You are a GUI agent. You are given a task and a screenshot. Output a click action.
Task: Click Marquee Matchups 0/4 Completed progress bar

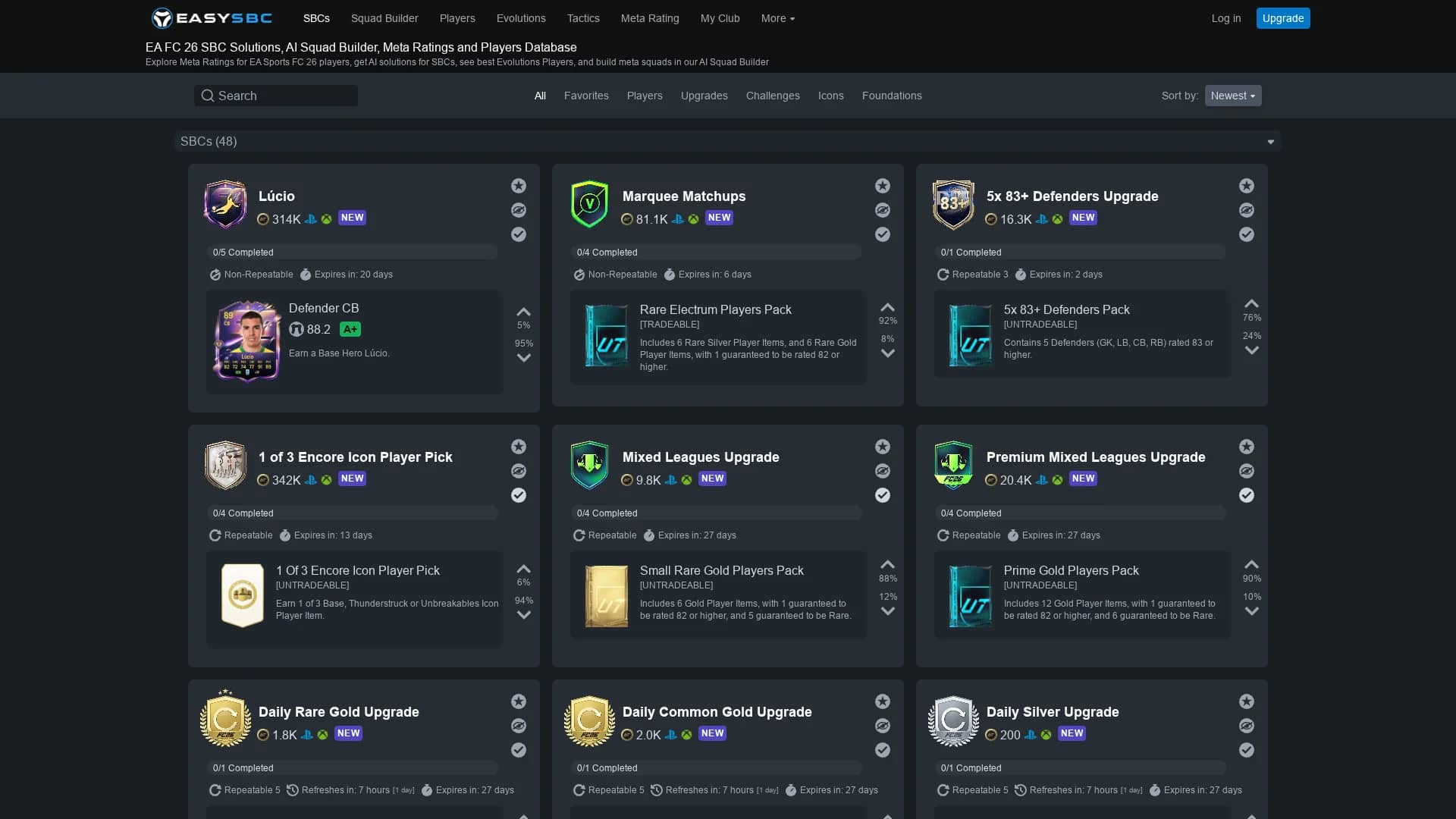click(x=716, y=253)
